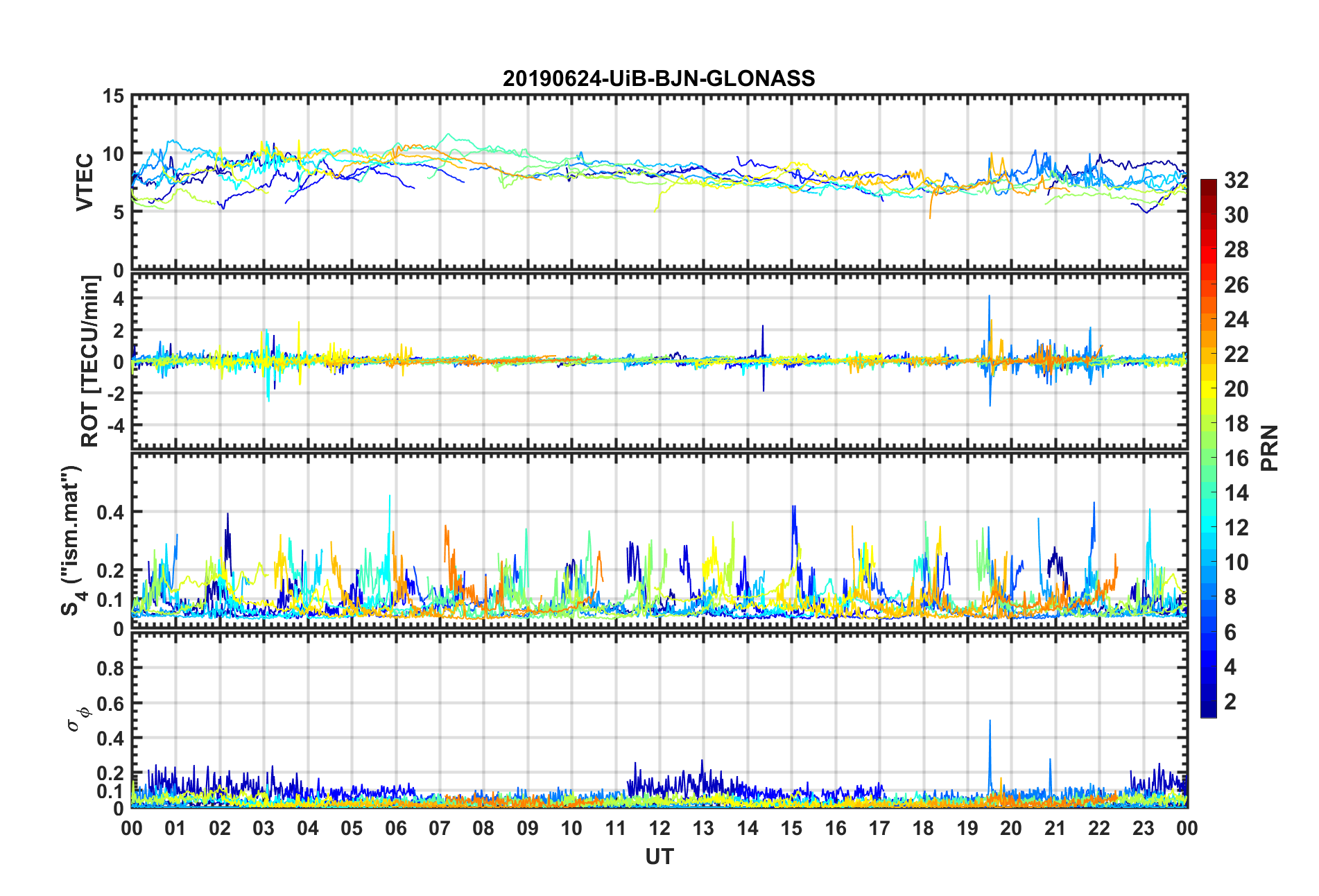Click colorbar tick value 2

[1230, 702]
